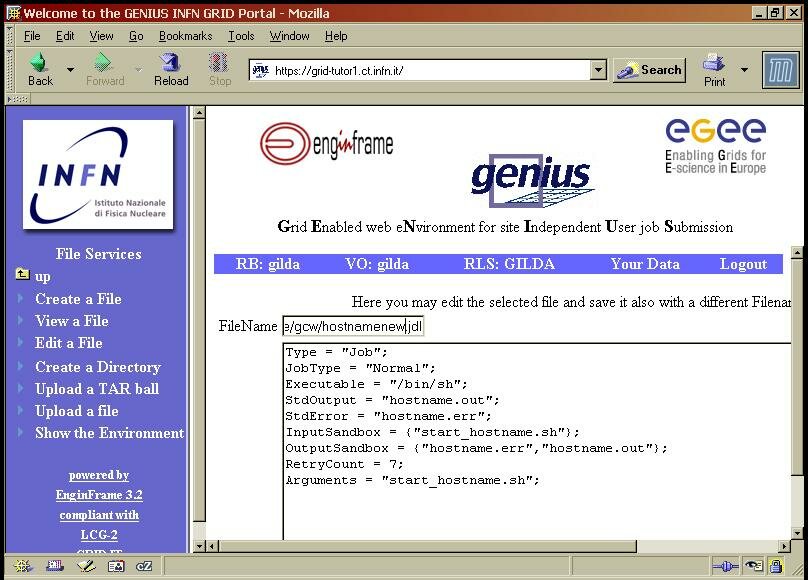Click the Show the Environment link
Screen dimensions: 808x580
tap(109, 433)
